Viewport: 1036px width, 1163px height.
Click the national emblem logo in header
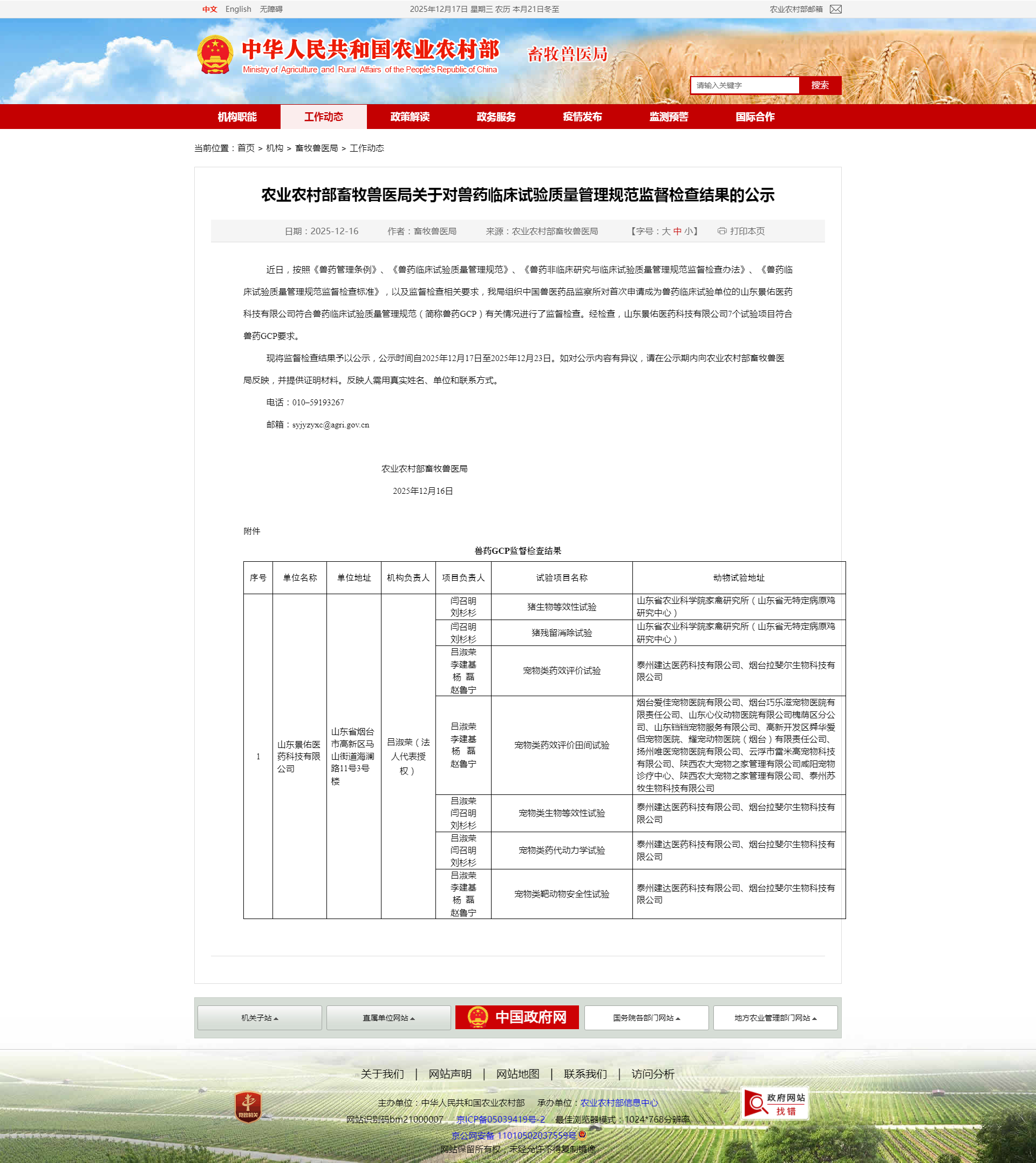point(215,55)
